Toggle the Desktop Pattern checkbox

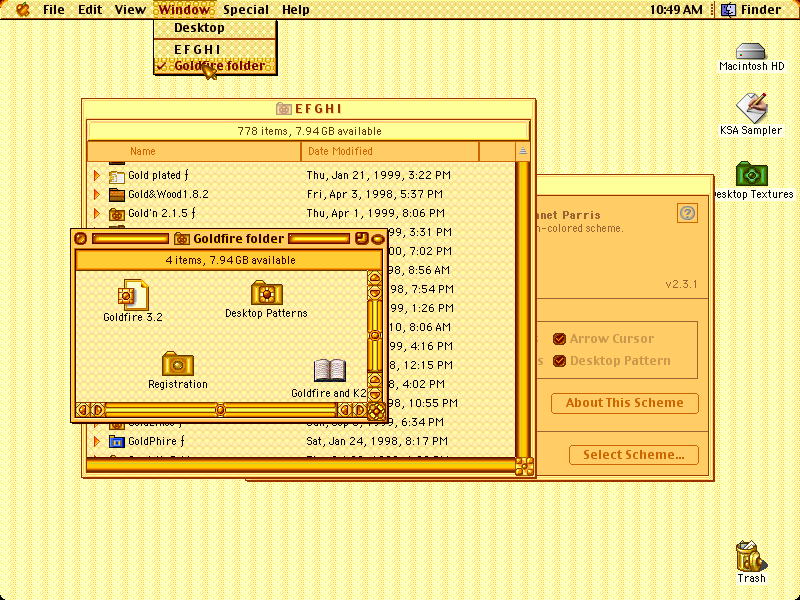pyautogui.click(x=559, y=361)
